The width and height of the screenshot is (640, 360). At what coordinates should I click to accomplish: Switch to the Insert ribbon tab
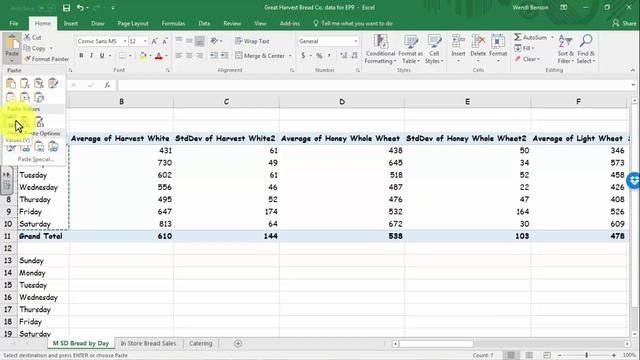[x=71, y=24]
